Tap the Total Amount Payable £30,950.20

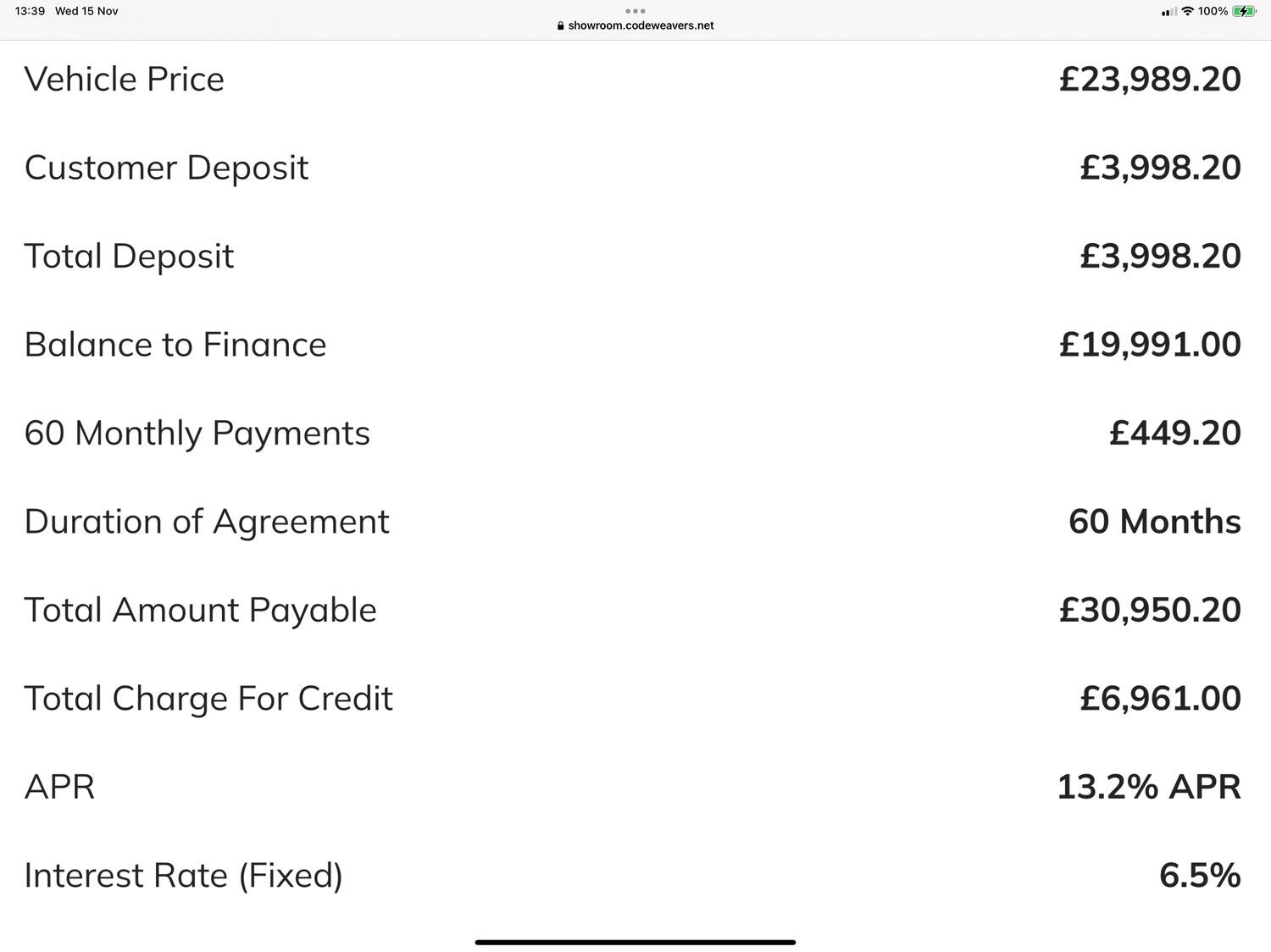[x=1150, y=610]
